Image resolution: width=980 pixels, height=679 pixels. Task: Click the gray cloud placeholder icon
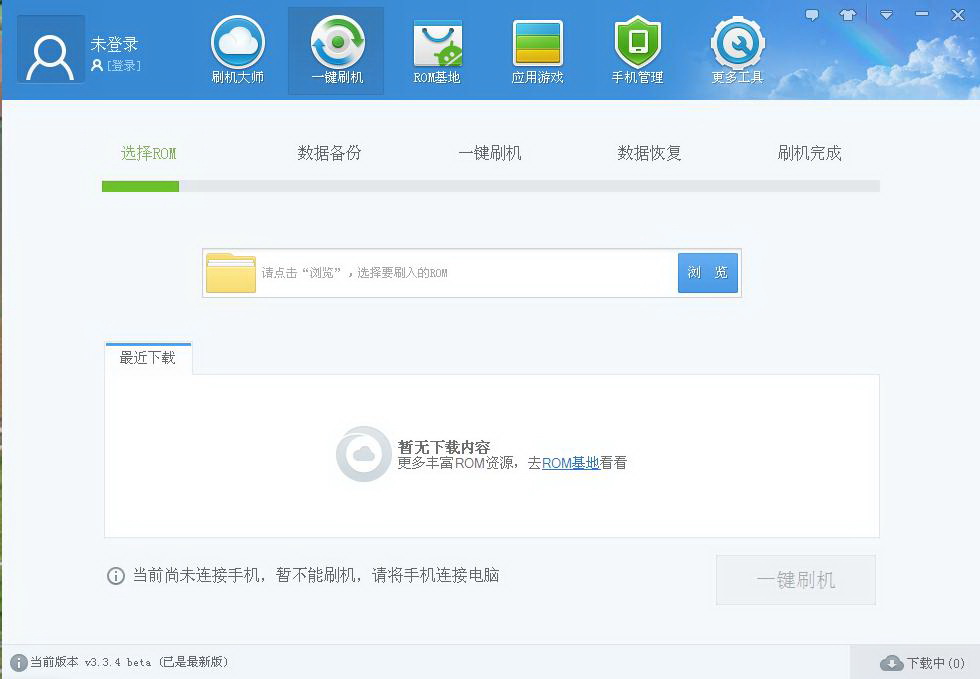[364, 454]
